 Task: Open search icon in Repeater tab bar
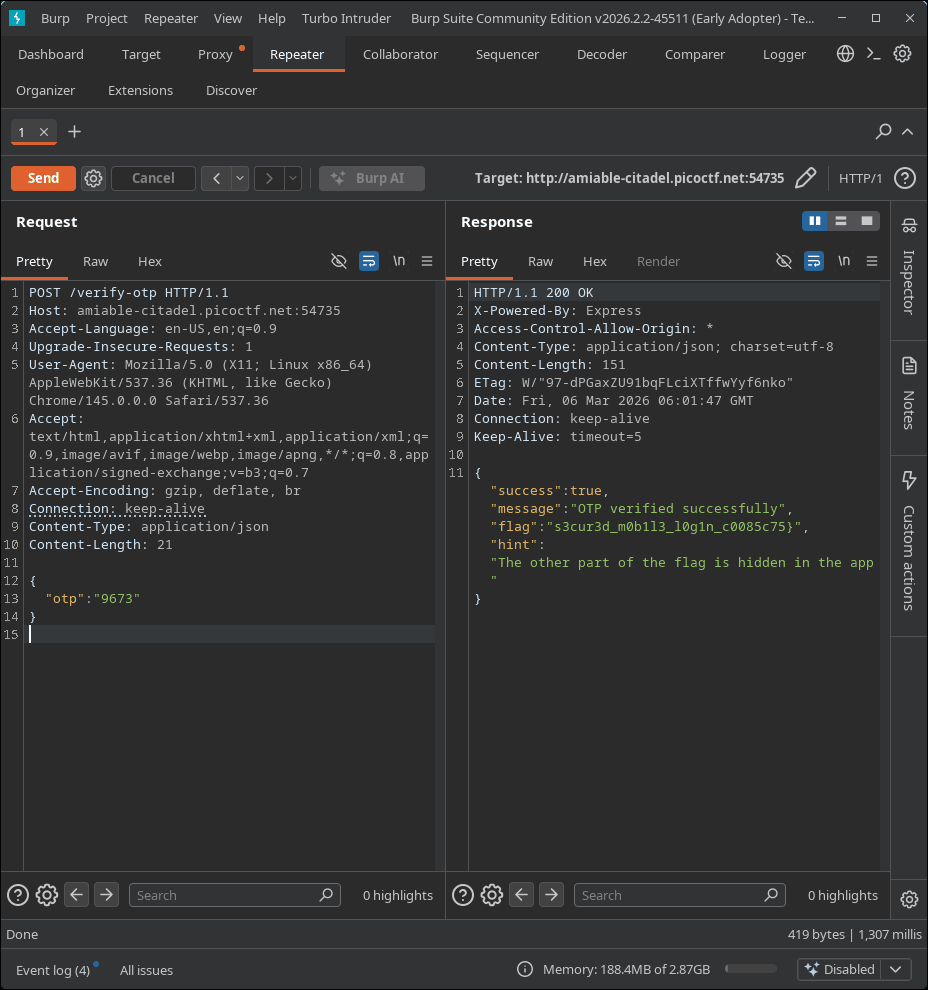coord(883,132)
